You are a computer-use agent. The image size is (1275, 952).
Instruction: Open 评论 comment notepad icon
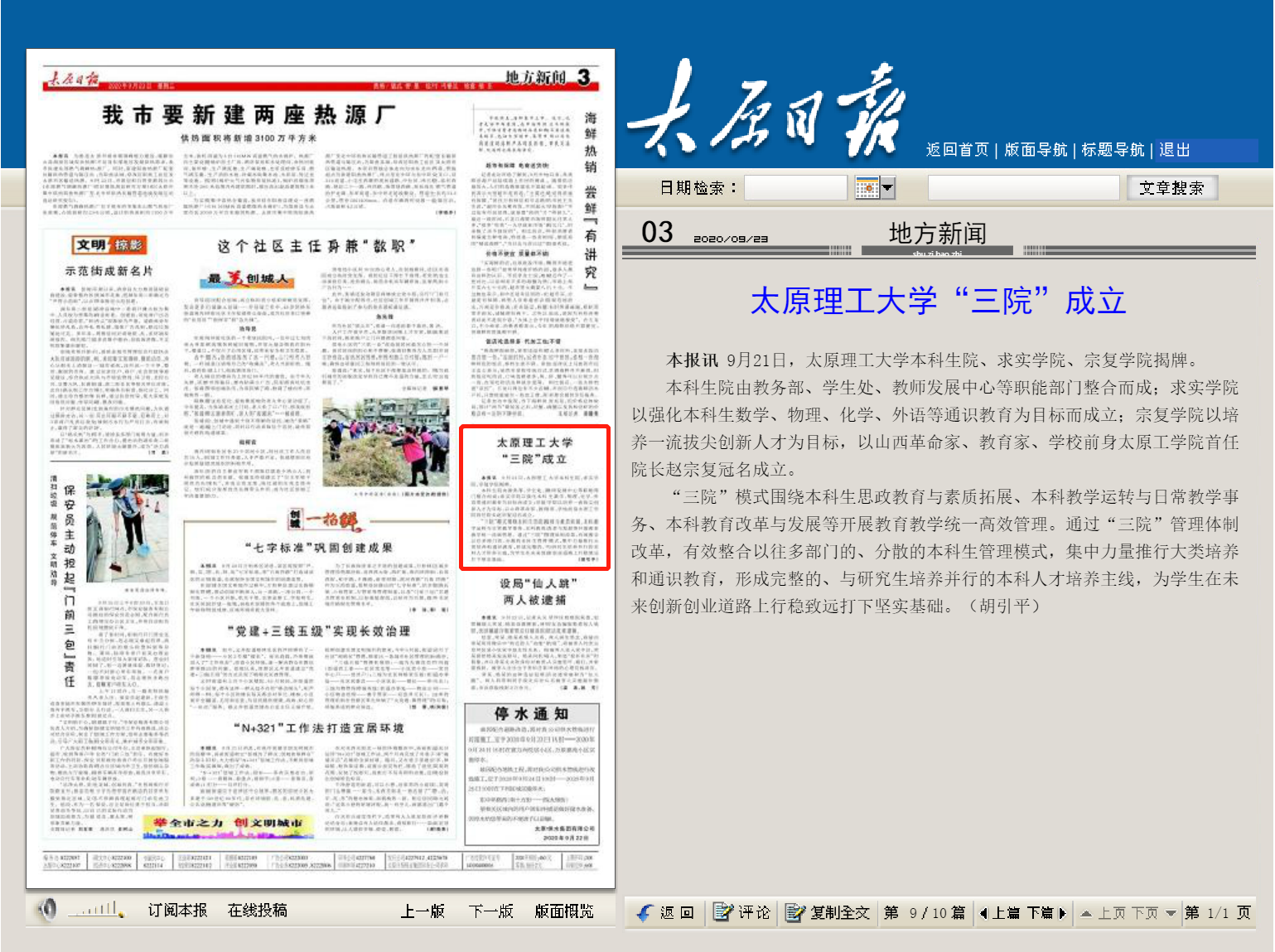click(722, 912)
